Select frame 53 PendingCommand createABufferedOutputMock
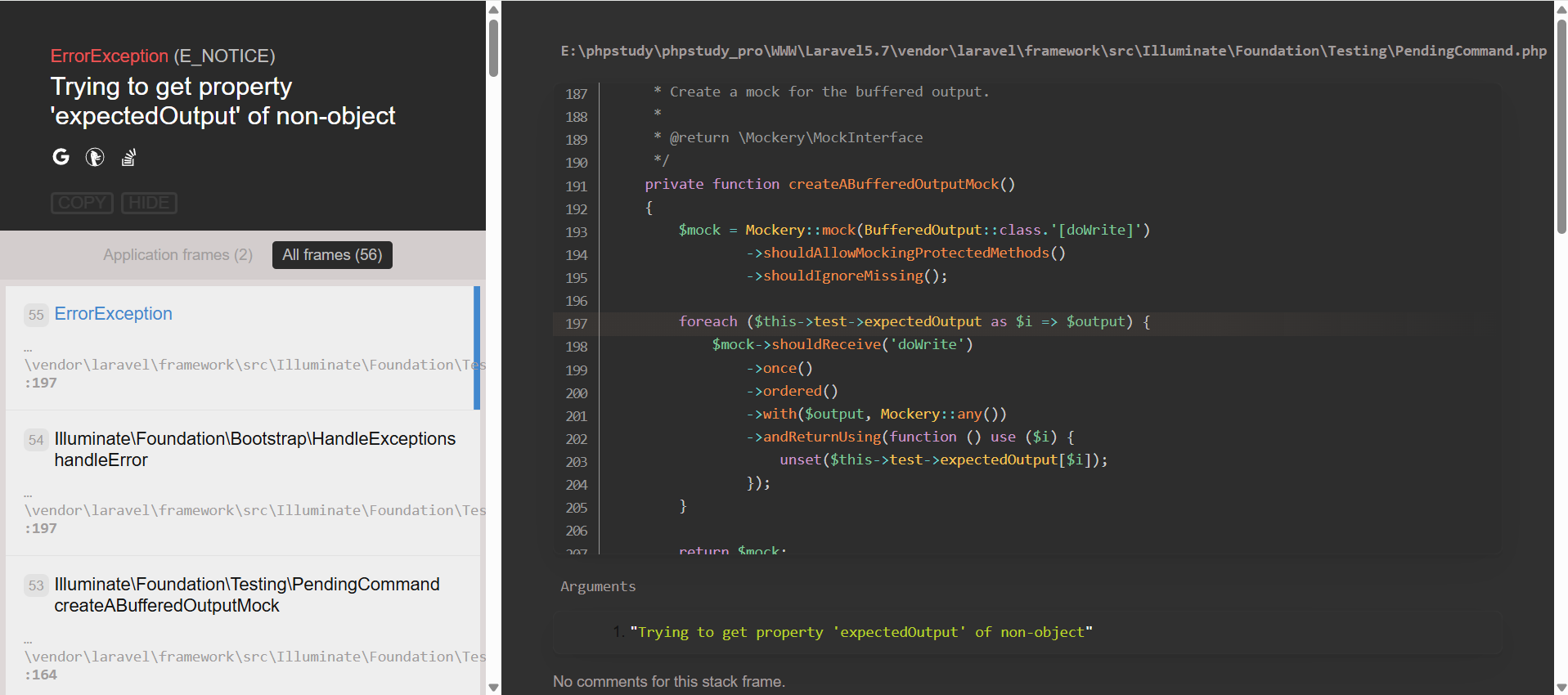Viewport: 1568px width, 695px height. pos(246,595)
